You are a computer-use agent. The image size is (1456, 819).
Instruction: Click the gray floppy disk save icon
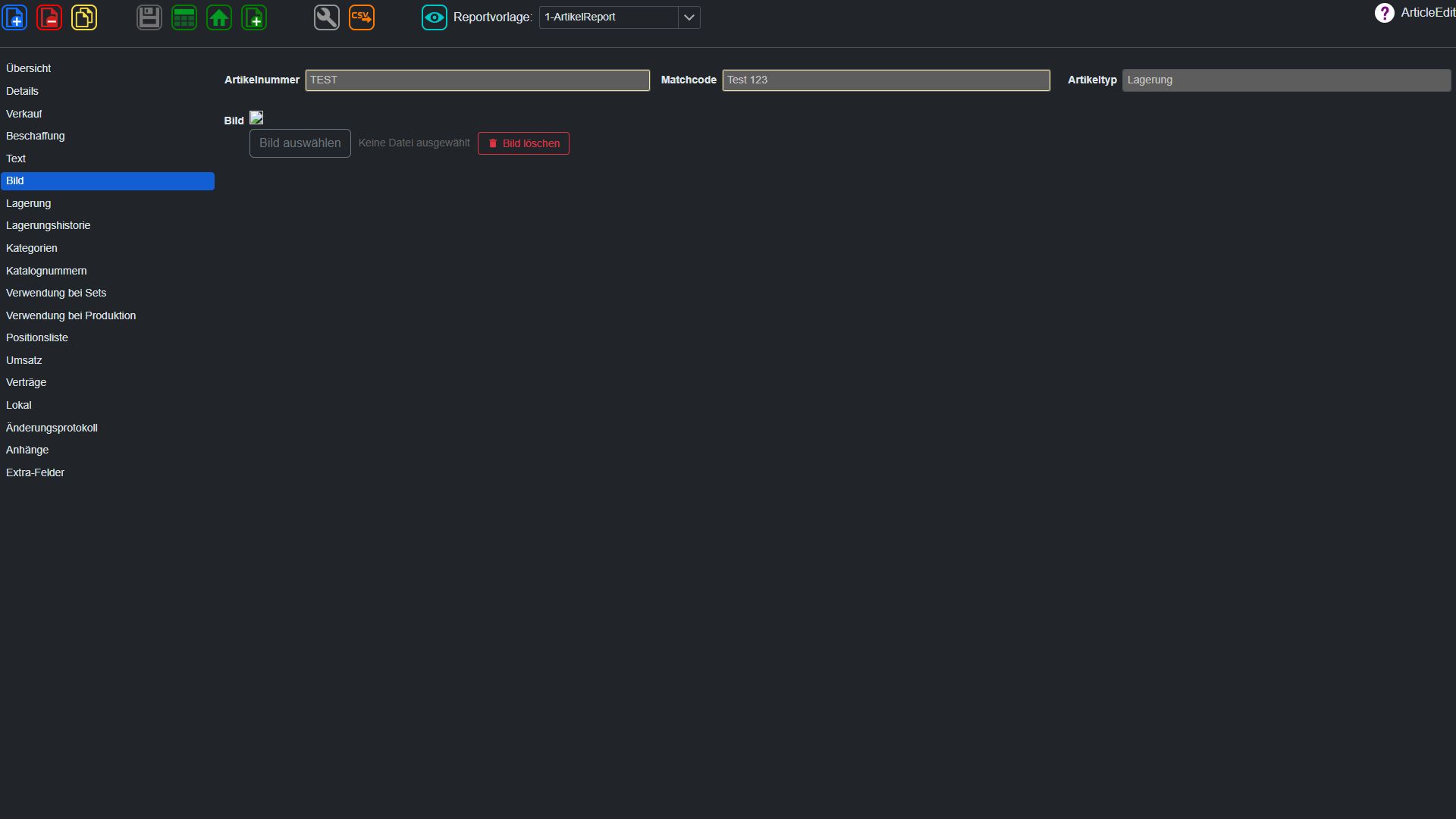149,17
